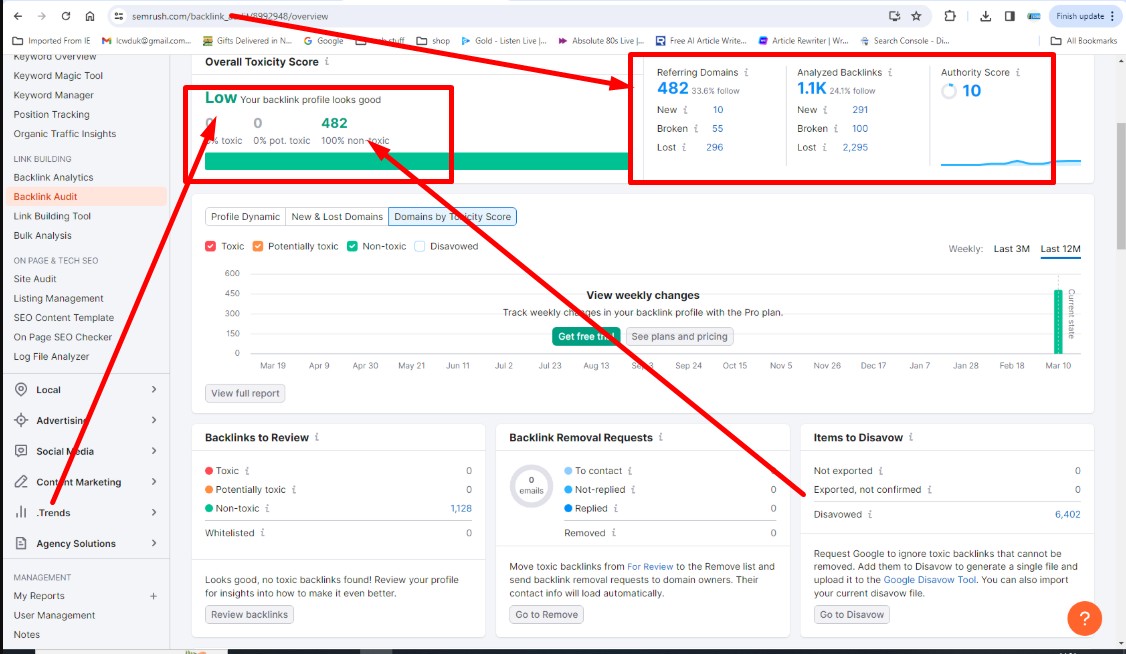
Task: Open info icon next to To contact
Action: point(630,471)
